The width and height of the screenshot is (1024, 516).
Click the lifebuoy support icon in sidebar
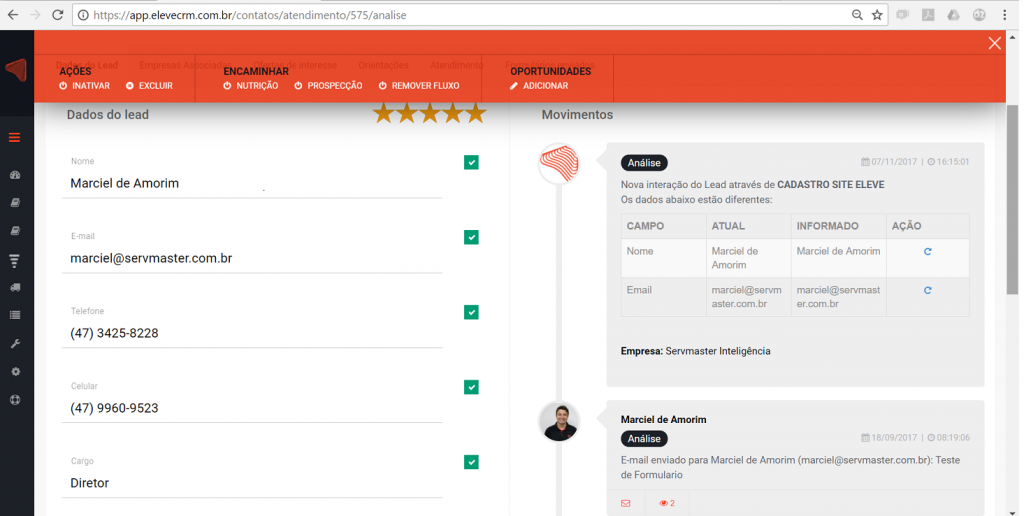15,400
